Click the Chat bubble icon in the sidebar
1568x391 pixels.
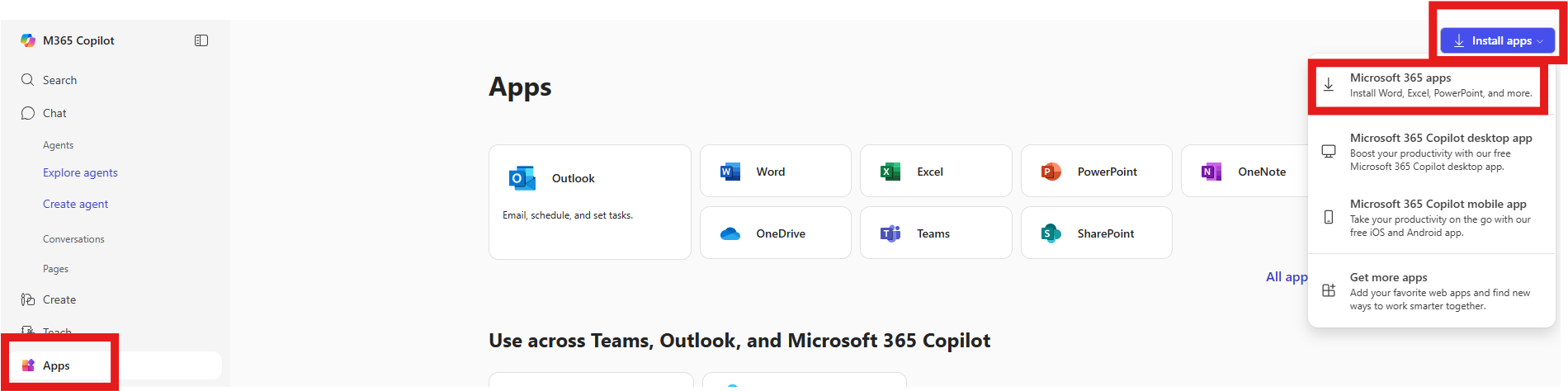point(28,113)
